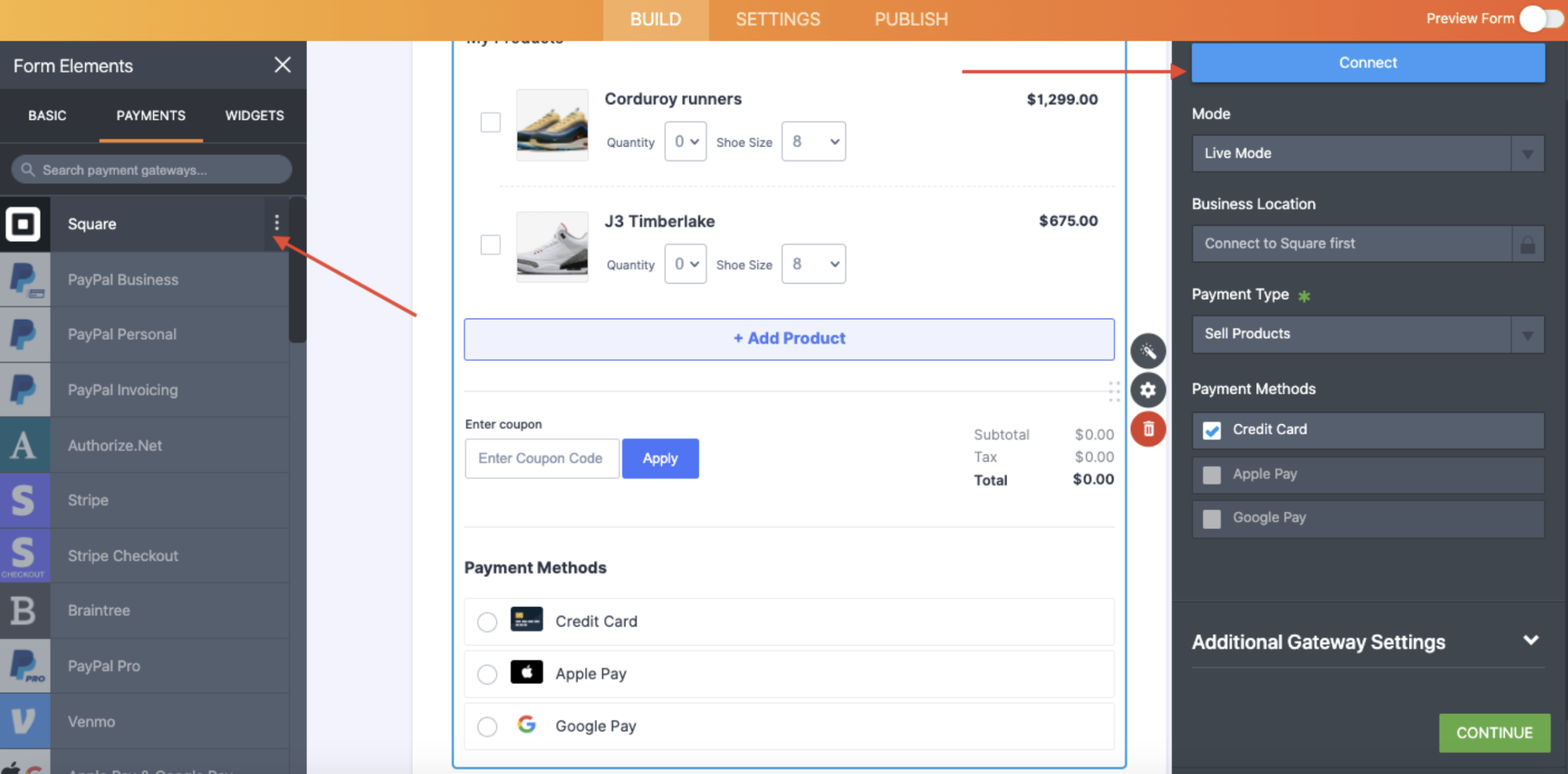Open the SETTINGS tab

tap(777, 19)
